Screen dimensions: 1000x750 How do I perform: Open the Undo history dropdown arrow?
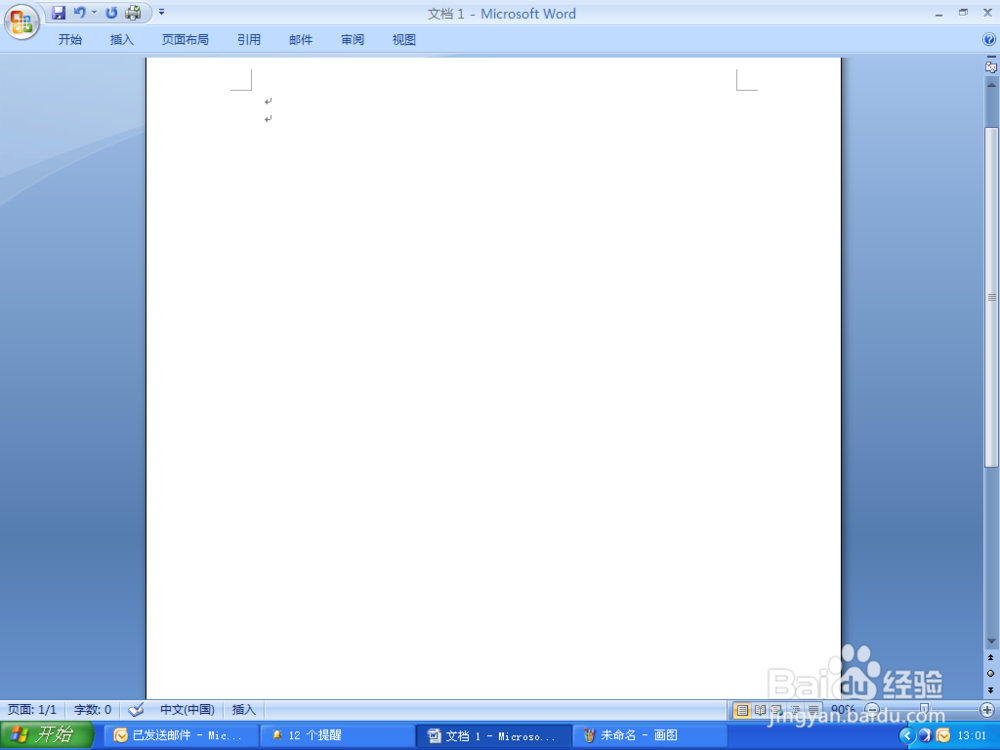(93, 12)
